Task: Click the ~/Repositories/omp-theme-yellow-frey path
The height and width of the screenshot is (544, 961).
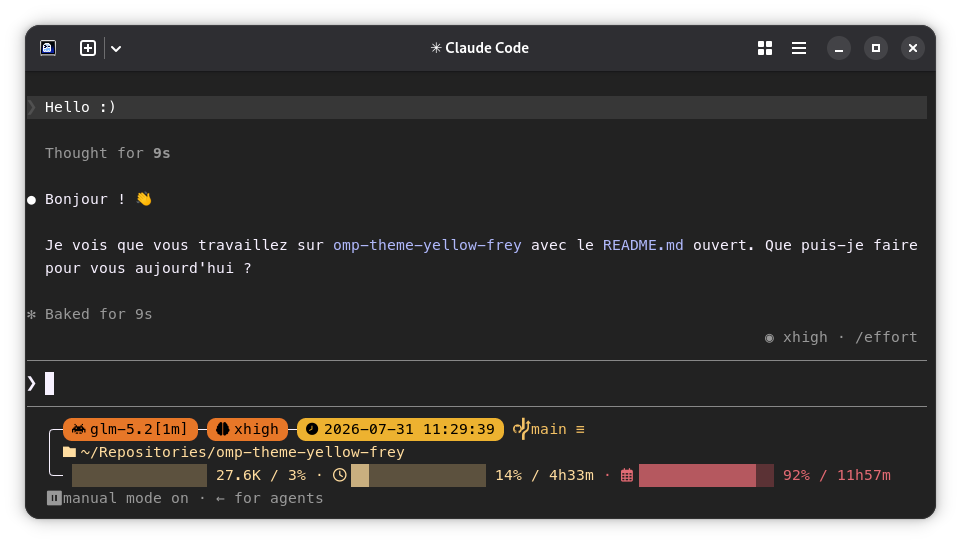Action: pyautogui.click(x=242, y=452)
